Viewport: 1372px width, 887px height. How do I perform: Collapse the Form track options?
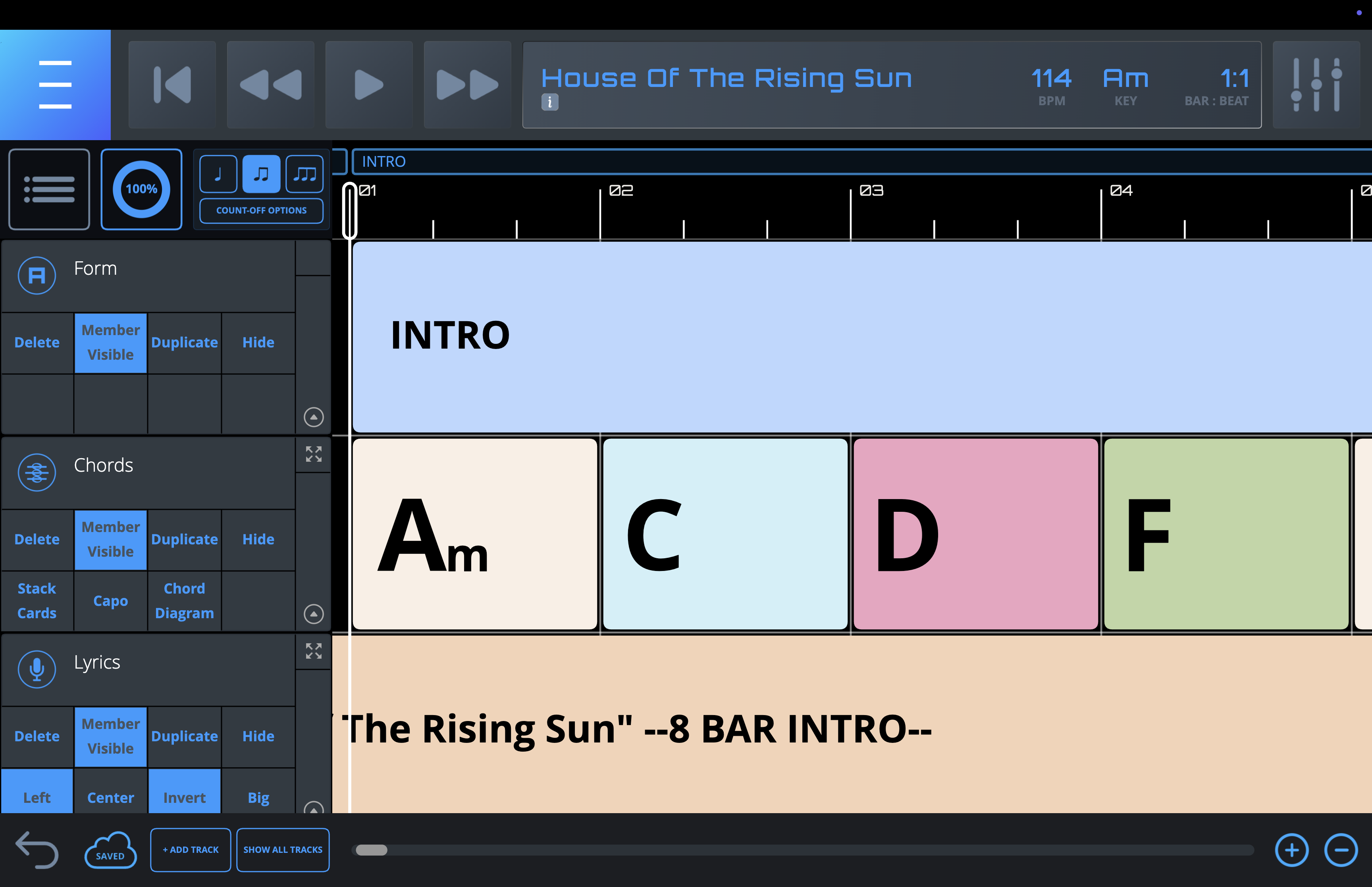pyautogui.click(x=313, y=417)
